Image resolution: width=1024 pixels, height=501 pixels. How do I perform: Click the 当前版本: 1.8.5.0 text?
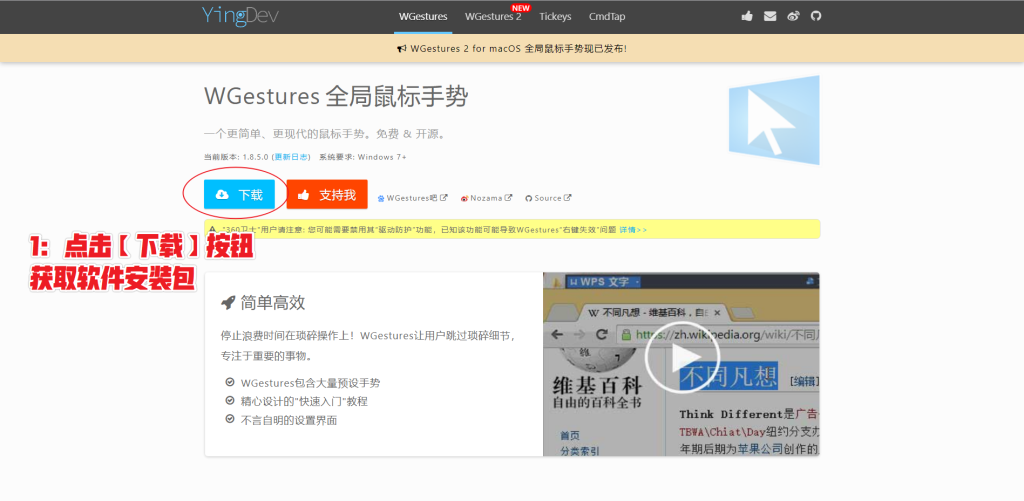[x=236, y=157]
